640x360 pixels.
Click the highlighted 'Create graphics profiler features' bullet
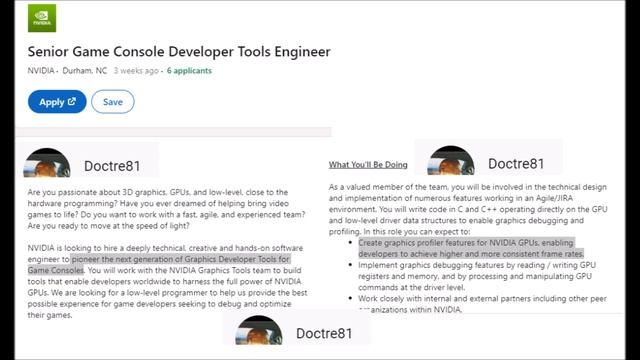[471, 248]
